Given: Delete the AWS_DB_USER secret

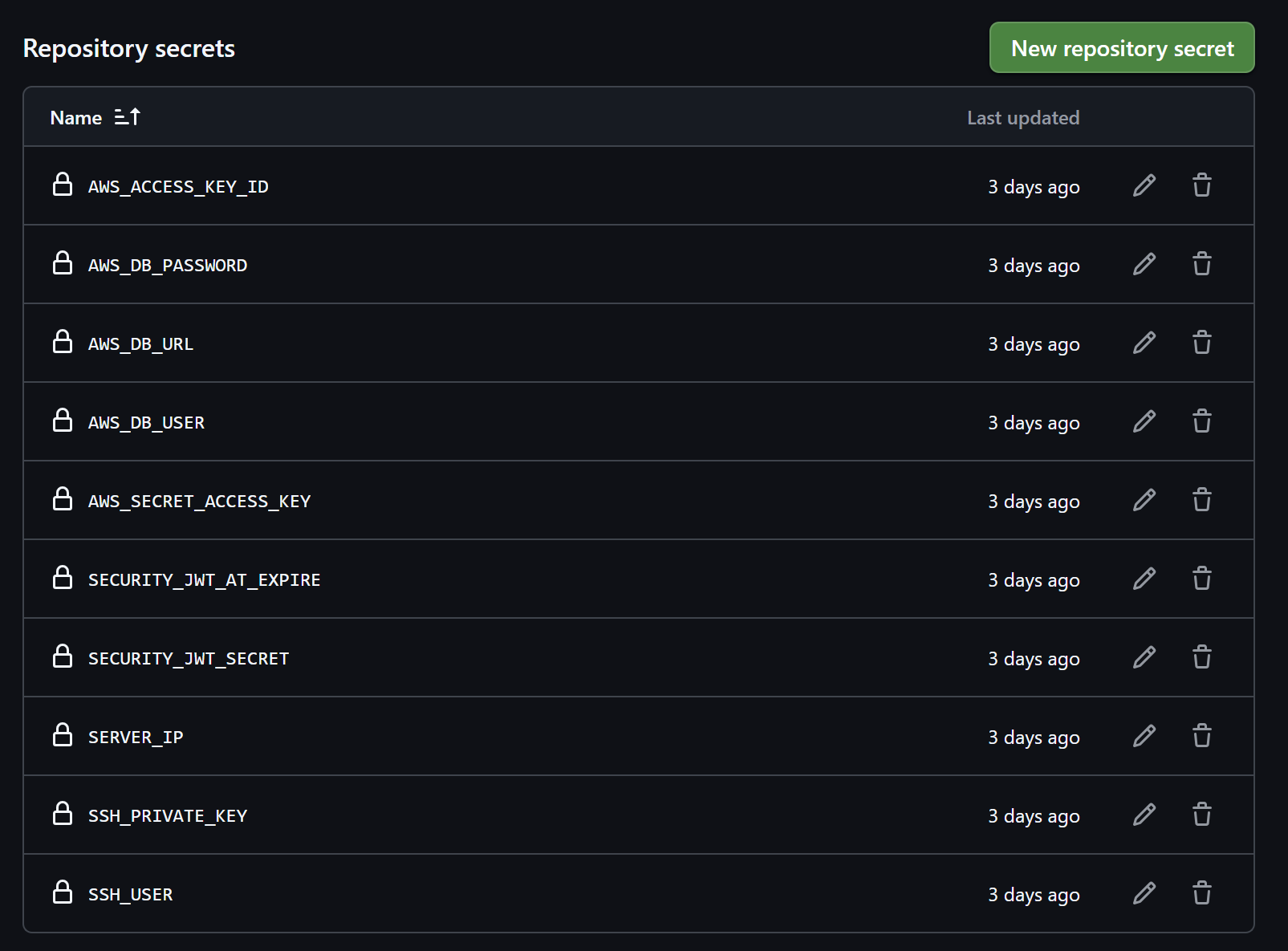Looking at the screenshot, I should [1201, 421].
